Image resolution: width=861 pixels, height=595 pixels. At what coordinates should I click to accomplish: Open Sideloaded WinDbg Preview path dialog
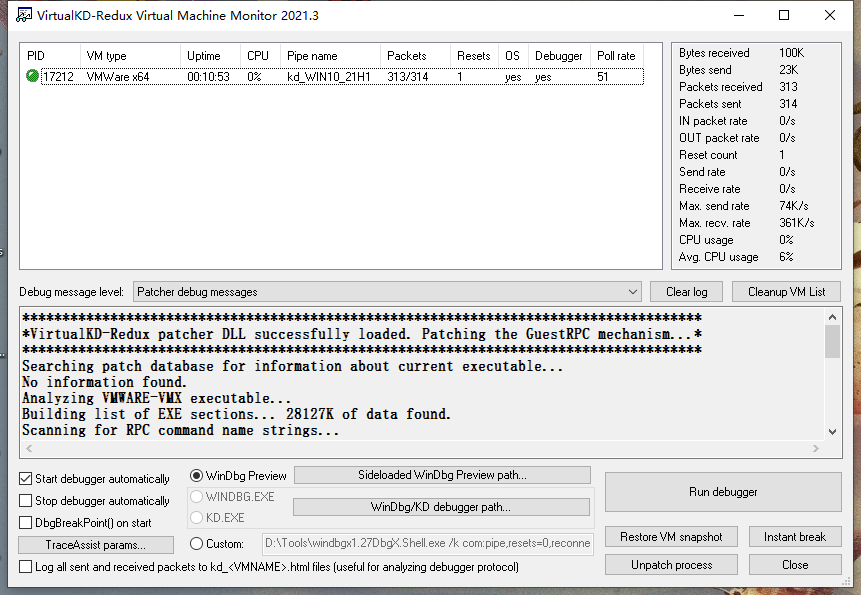pyautogui.click(x=442, y=475)
